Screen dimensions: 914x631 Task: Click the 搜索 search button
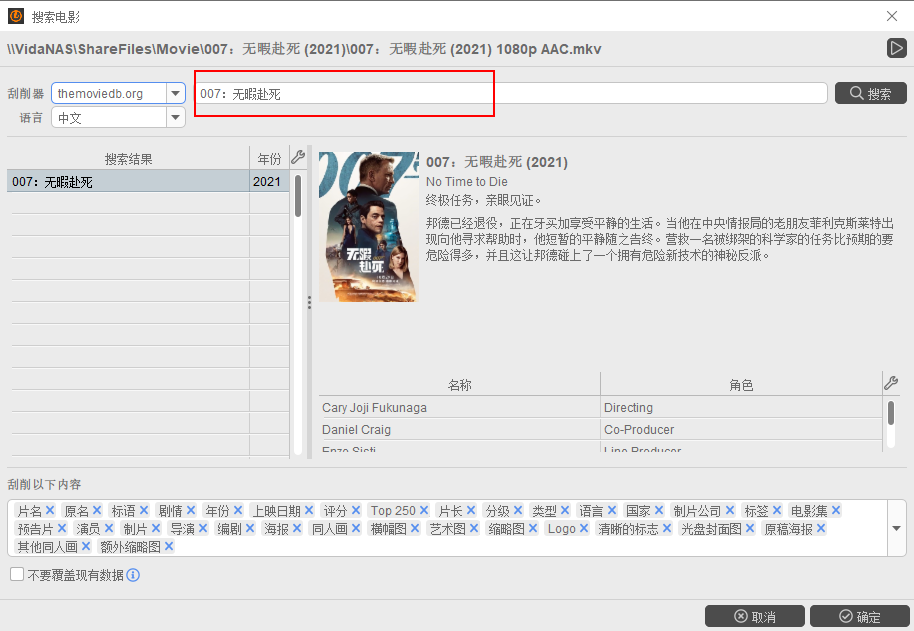tap(870, 93)
